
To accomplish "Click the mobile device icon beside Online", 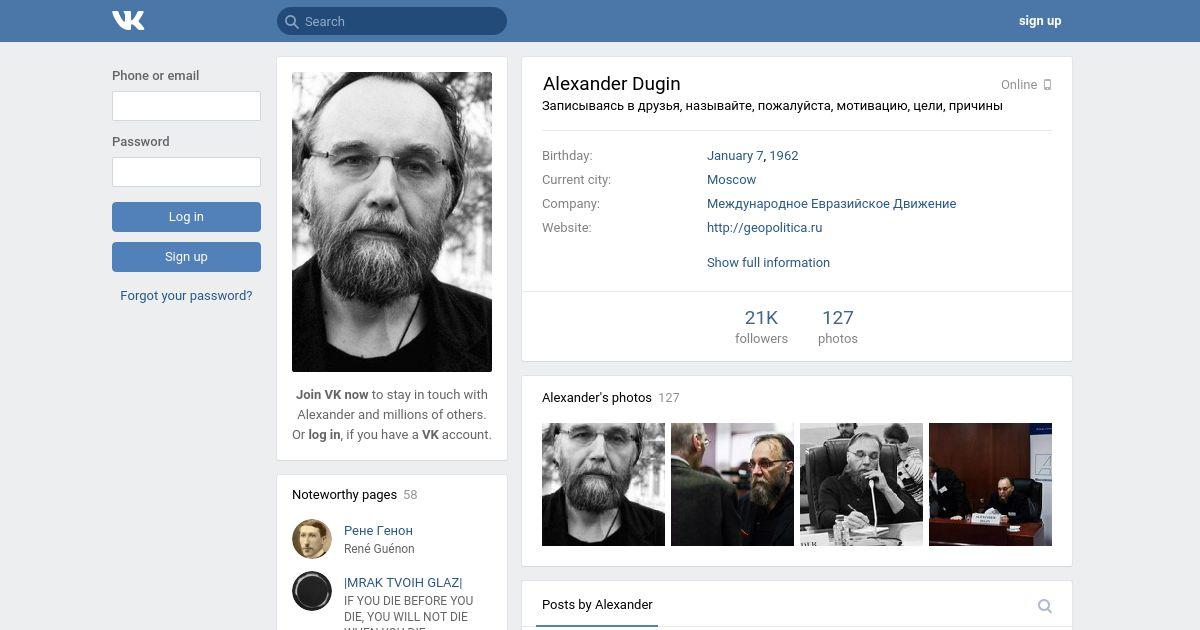I will tap(1047, 85).
